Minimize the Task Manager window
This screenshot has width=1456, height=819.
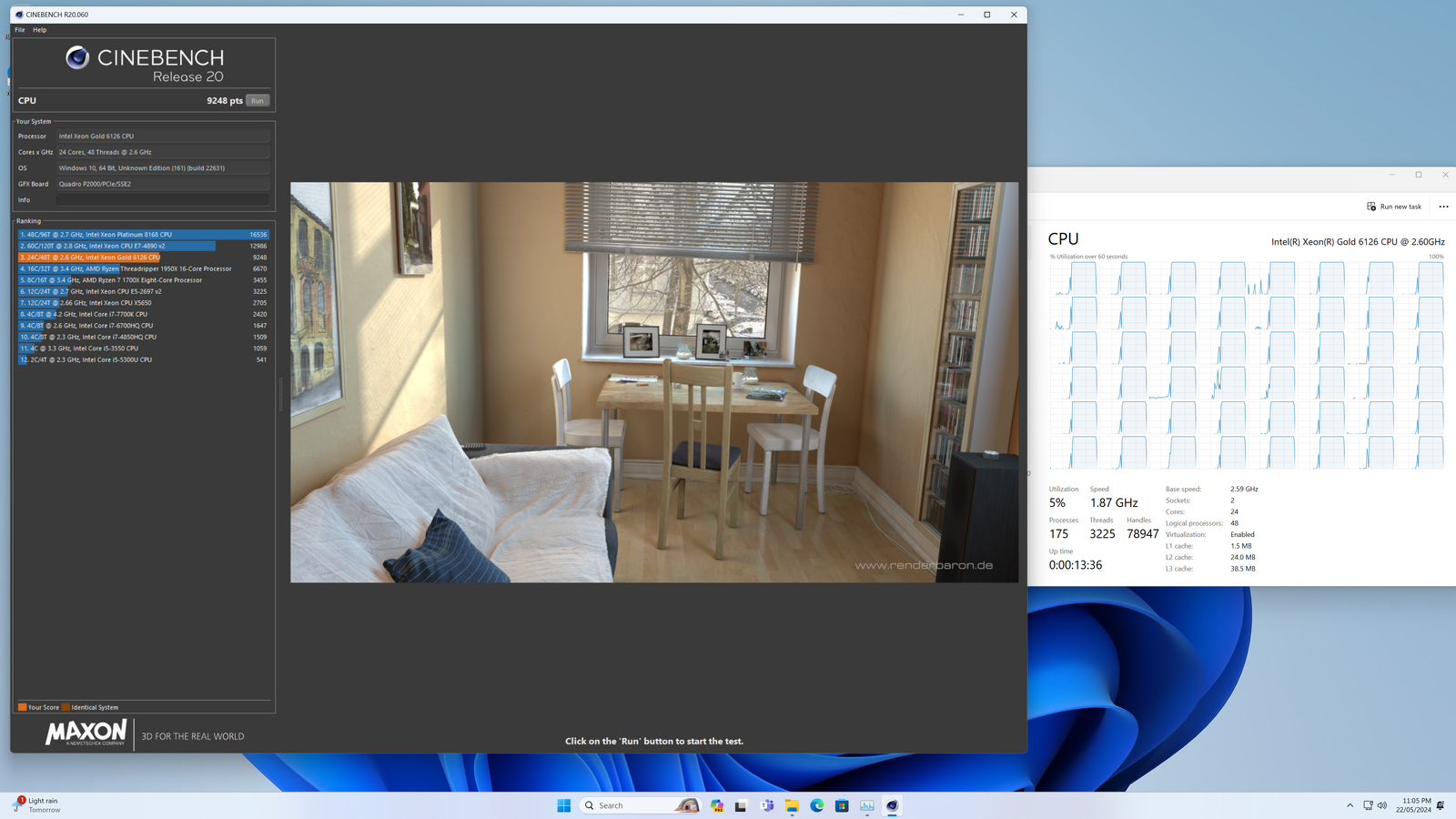[x=1392, y=175]
